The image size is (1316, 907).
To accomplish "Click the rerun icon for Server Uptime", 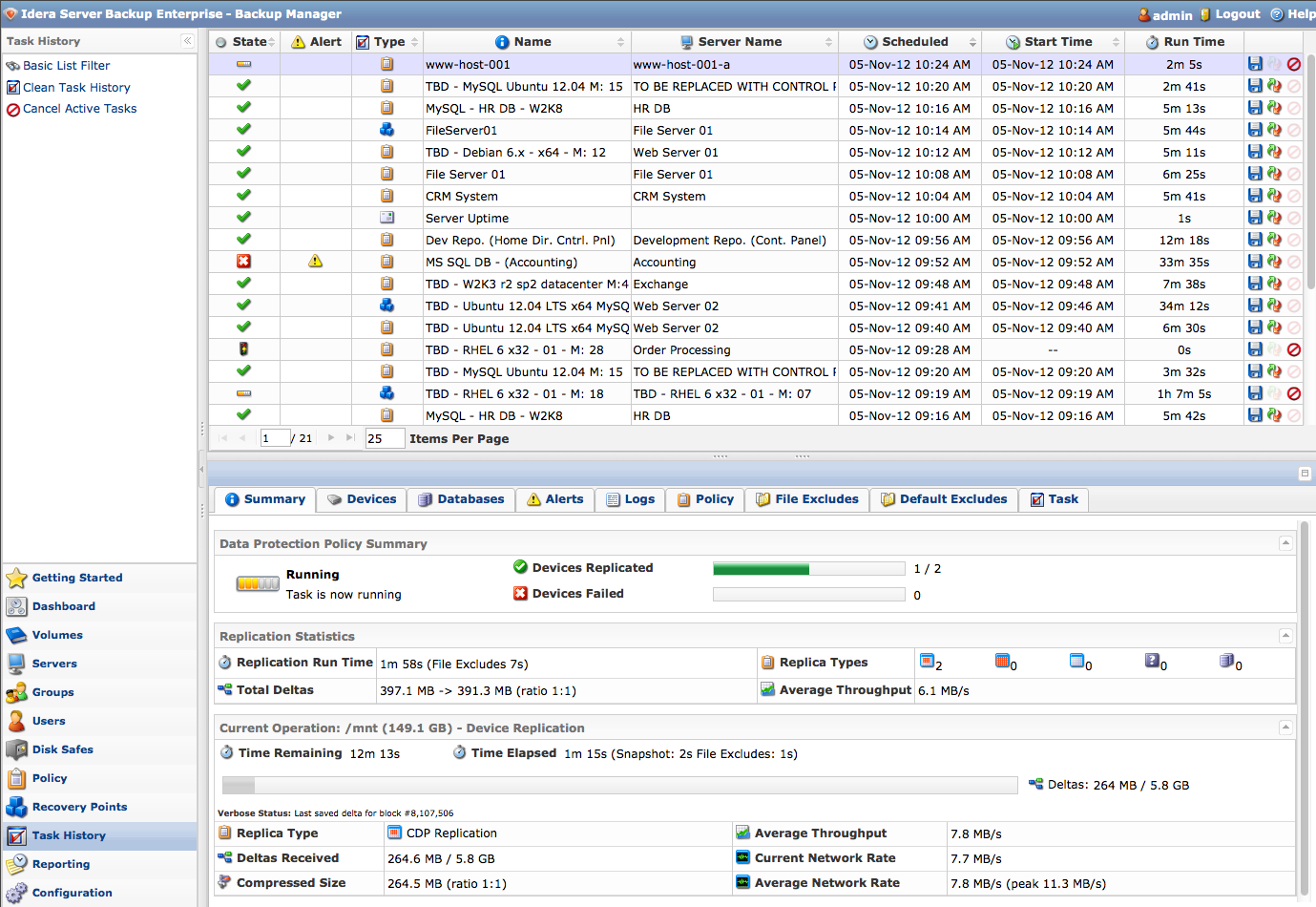I will point(1274,218).
